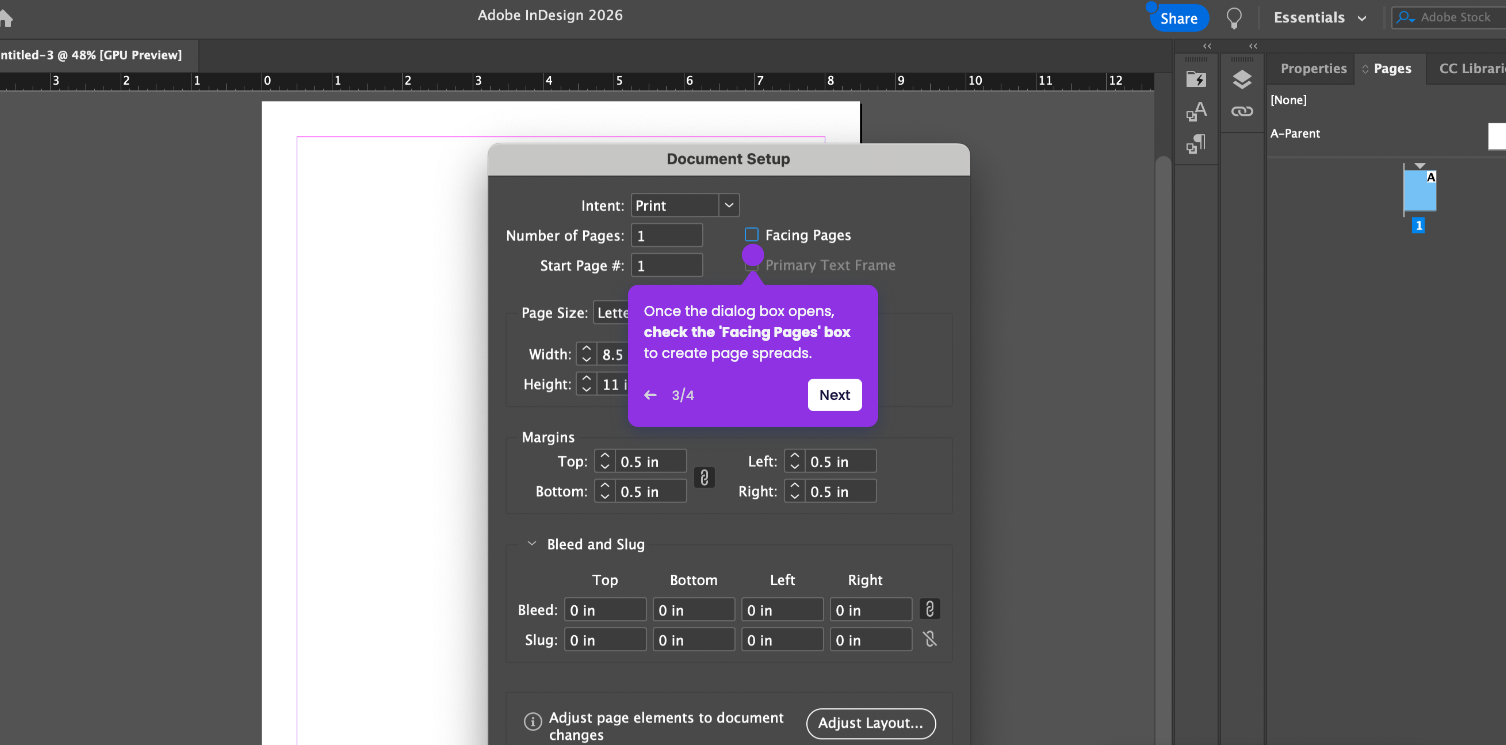Select the [None] parent row in Pages panel
The image size is (1506, 745).
click(x=1386, y=100)
